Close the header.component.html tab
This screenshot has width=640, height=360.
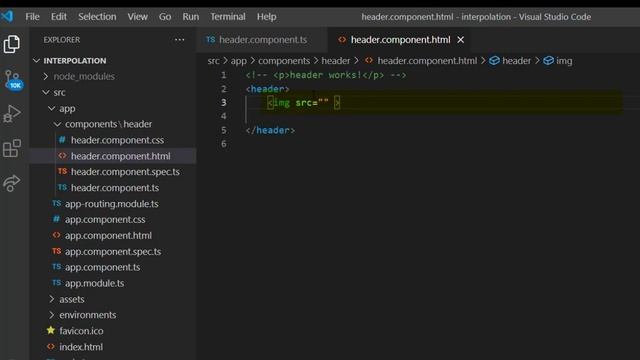(460, 40)
